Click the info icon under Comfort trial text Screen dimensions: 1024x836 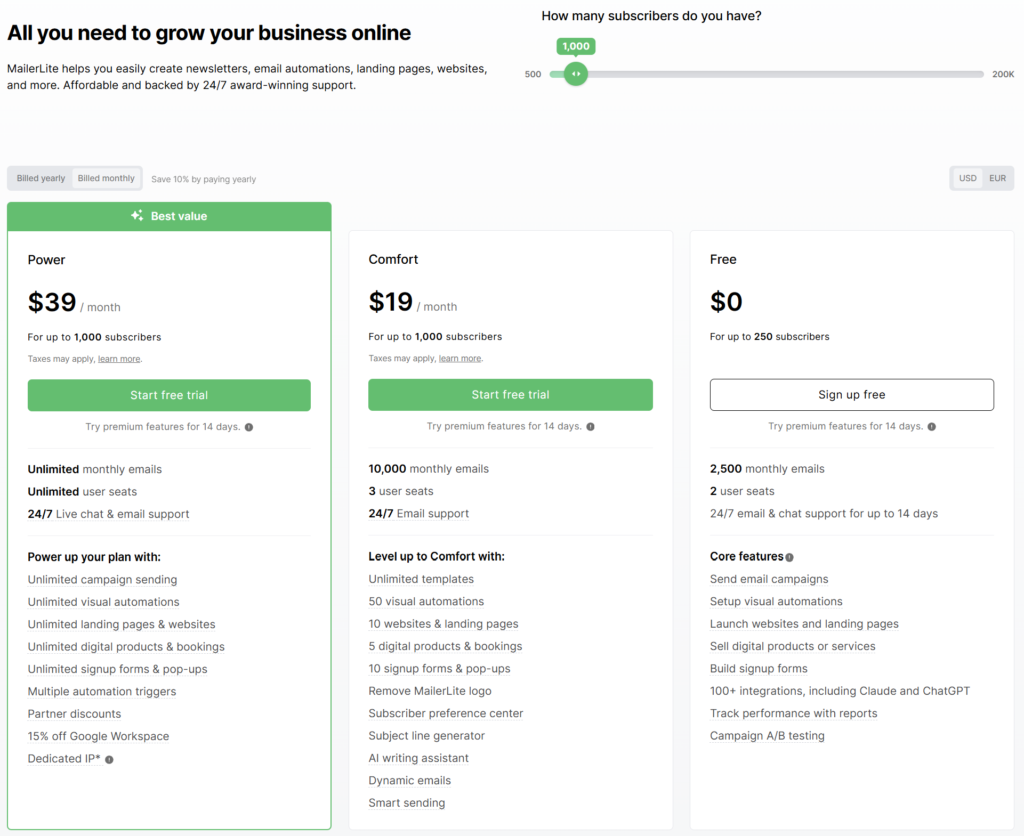(590, 426)
